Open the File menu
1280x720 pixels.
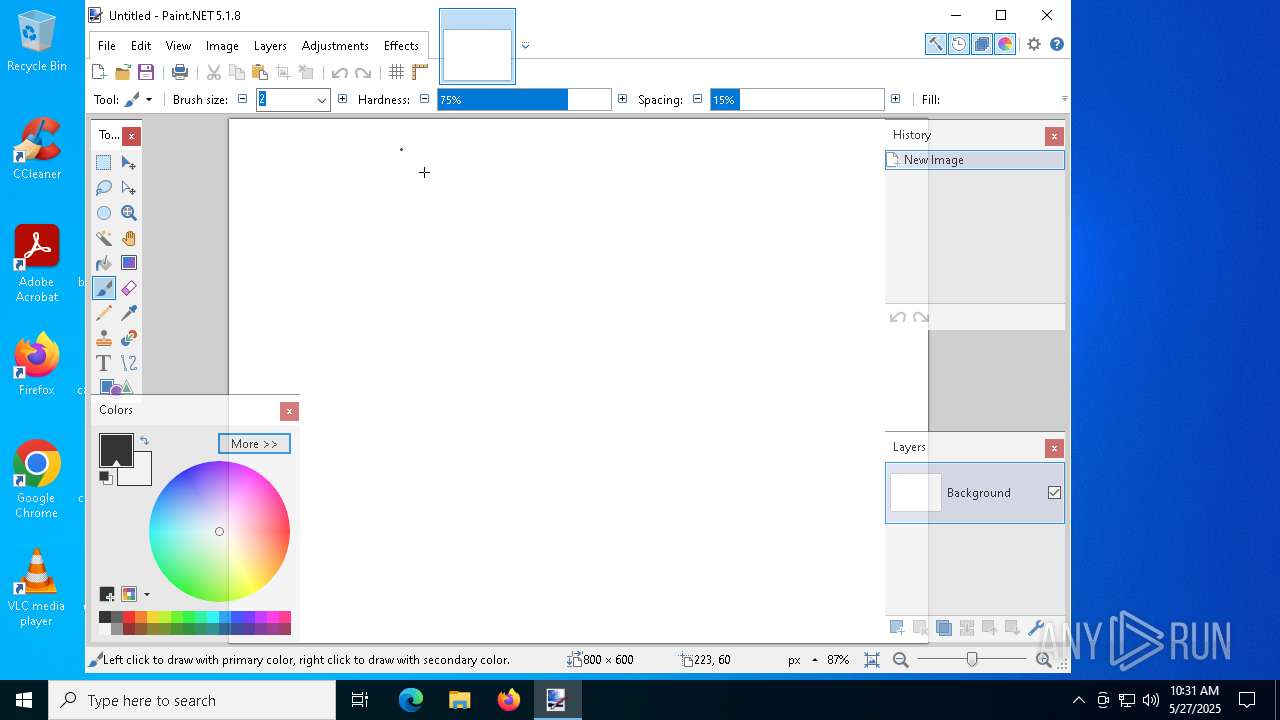(x=107, y=46)
